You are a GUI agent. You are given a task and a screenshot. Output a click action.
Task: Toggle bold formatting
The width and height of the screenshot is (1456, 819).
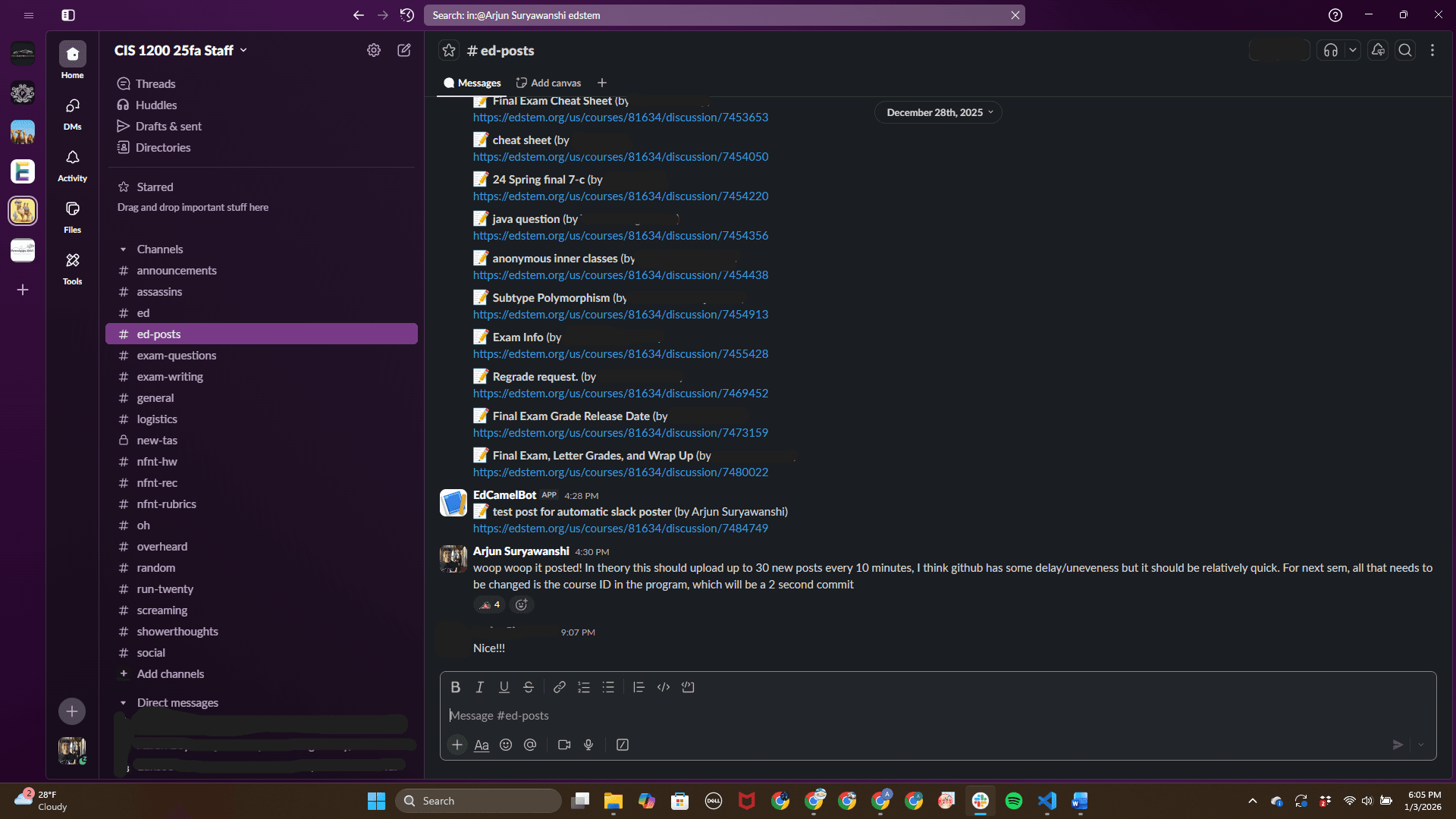[455, 687]
